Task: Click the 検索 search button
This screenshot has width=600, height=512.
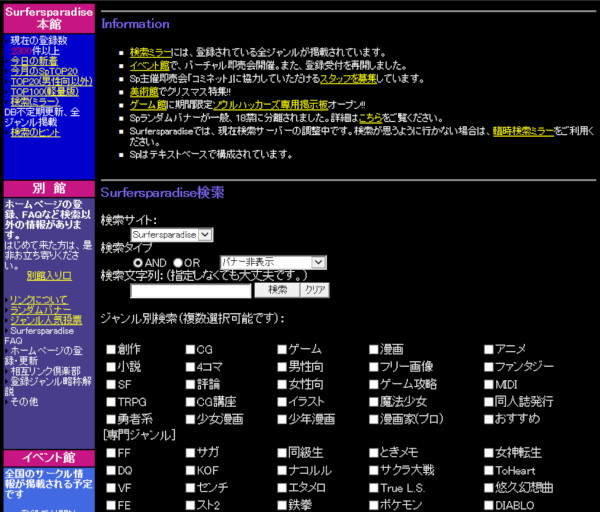Action: tap(277, 290)
